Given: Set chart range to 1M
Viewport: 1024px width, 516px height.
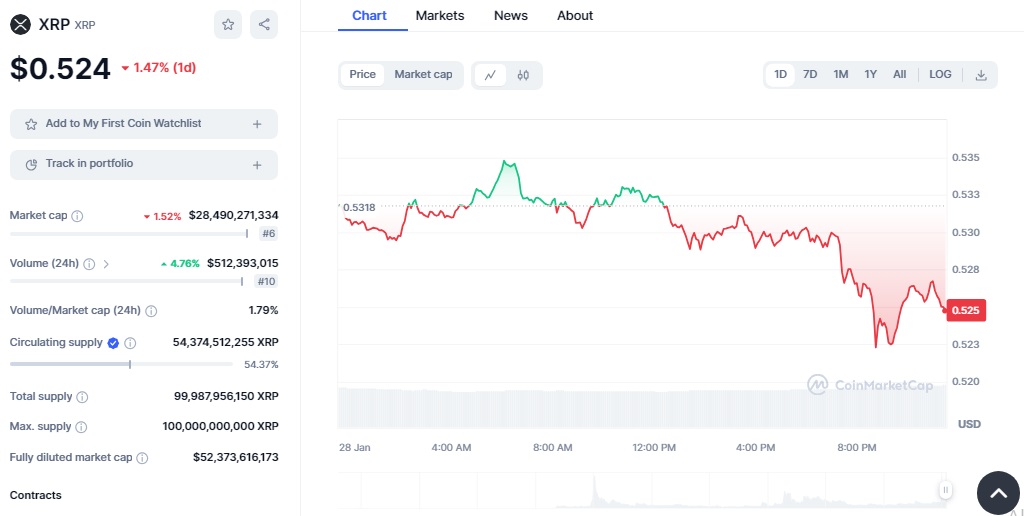Looking at the screenshot, I should [x=840, y=74].
